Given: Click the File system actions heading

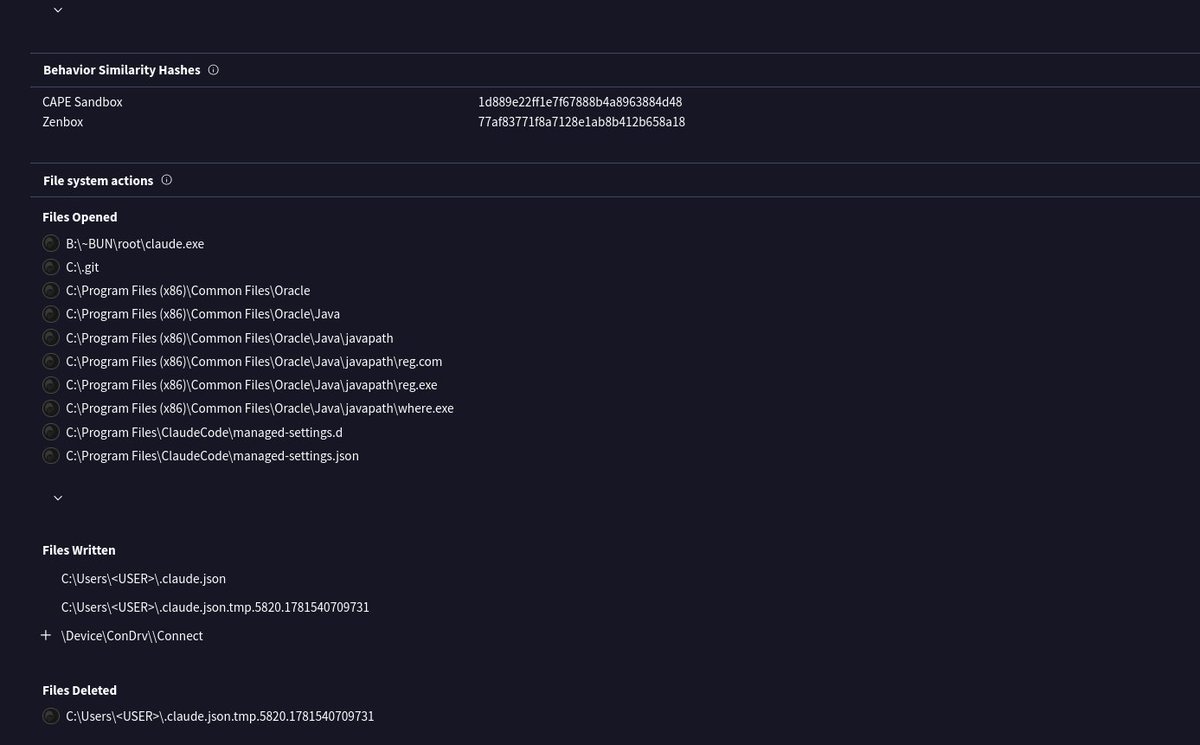Looking at the screenshot, I should point(98,181).
